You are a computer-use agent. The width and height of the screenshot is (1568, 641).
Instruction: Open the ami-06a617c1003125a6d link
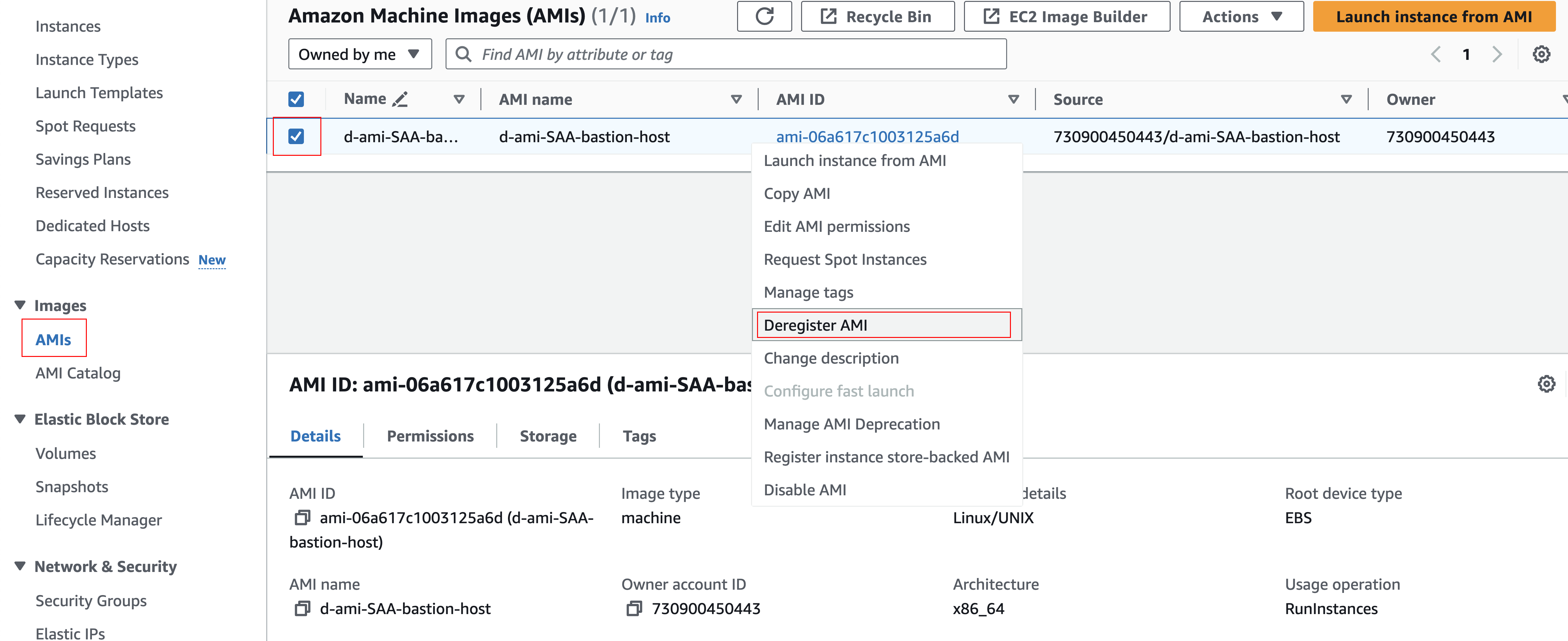click(867, 136)
